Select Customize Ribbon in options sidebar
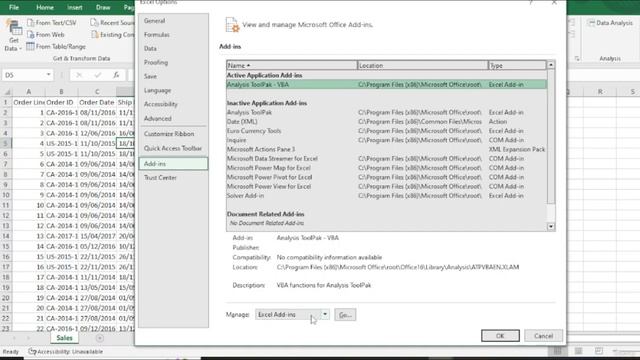 (x=173, y=134)
